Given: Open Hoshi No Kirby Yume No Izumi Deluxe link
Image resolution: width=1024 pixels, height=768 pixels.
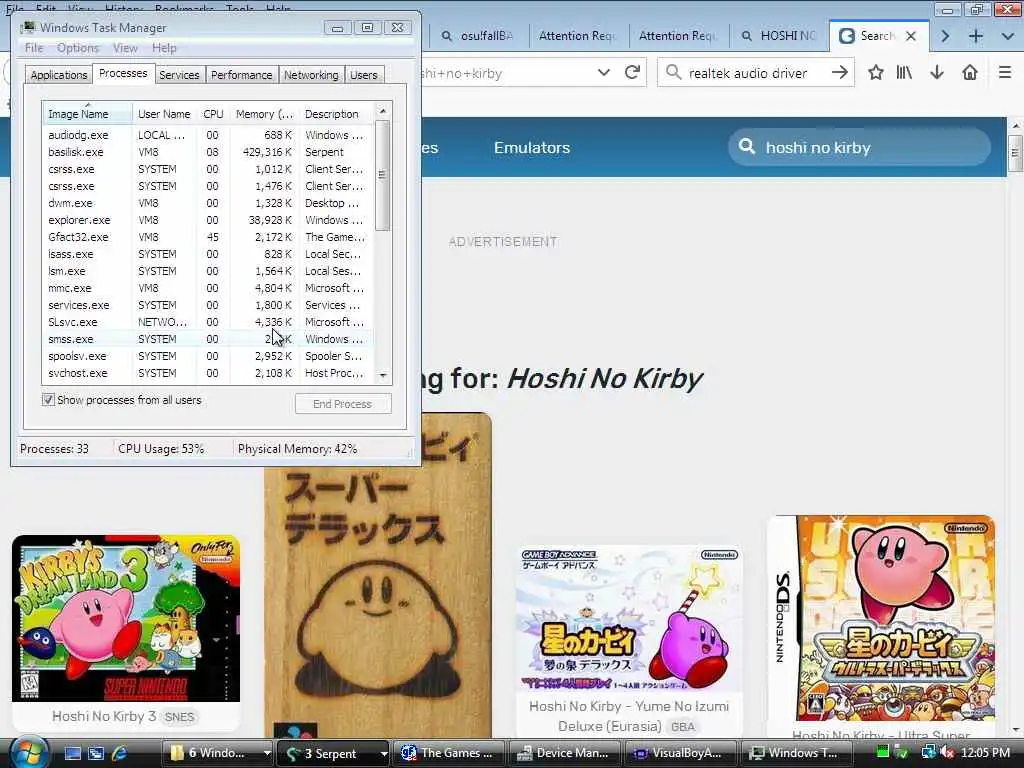Looking at the screenshot, I should pyautogui.click(x=629, y=716).
